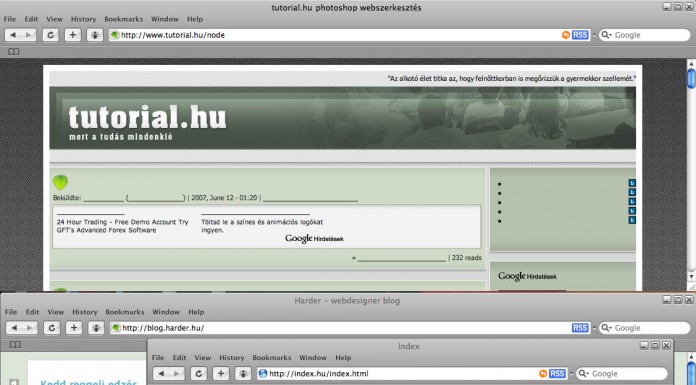Click scrollbar thumb in tutorial.hu window
The width and height of the screenshot is (696, 385).
[692, 78]
